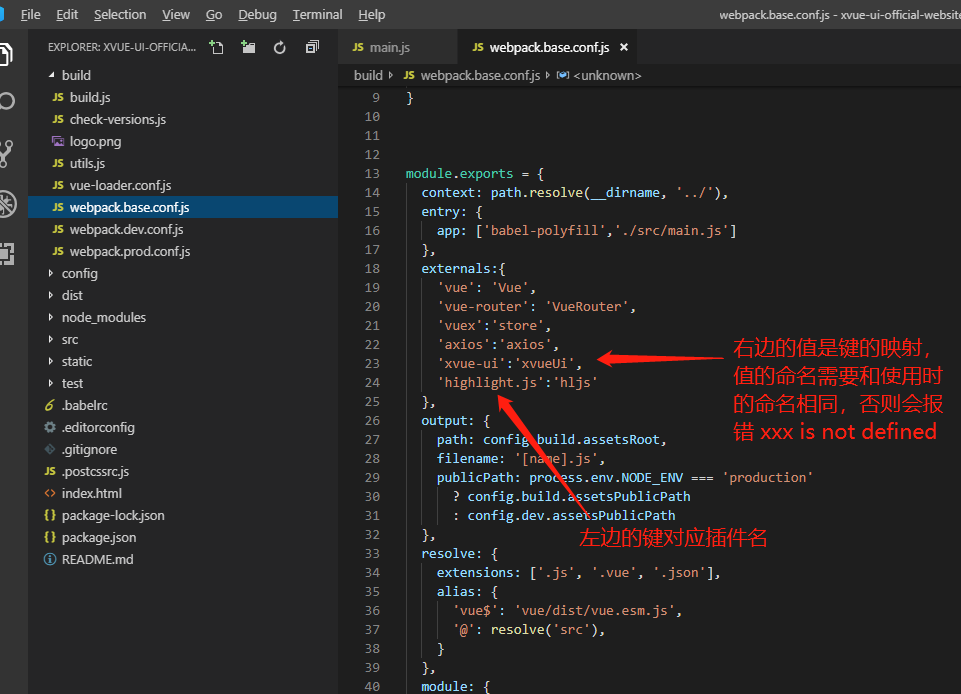Click the build breadcrumb segment
The width and height of the screenshot is (961, 694).
pos(368,75)
